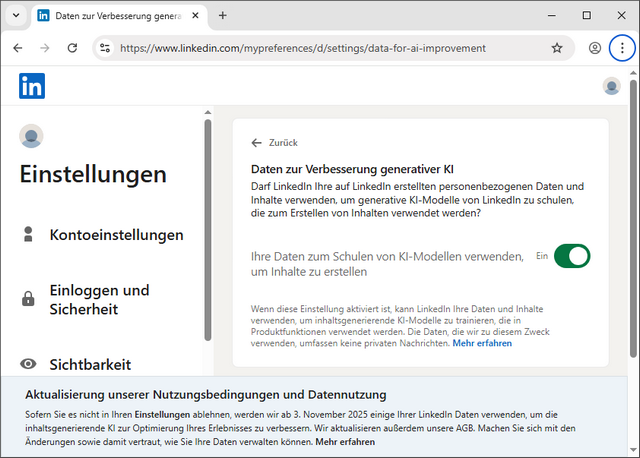Maximize the browser window
640x458 pixels.
587,16
